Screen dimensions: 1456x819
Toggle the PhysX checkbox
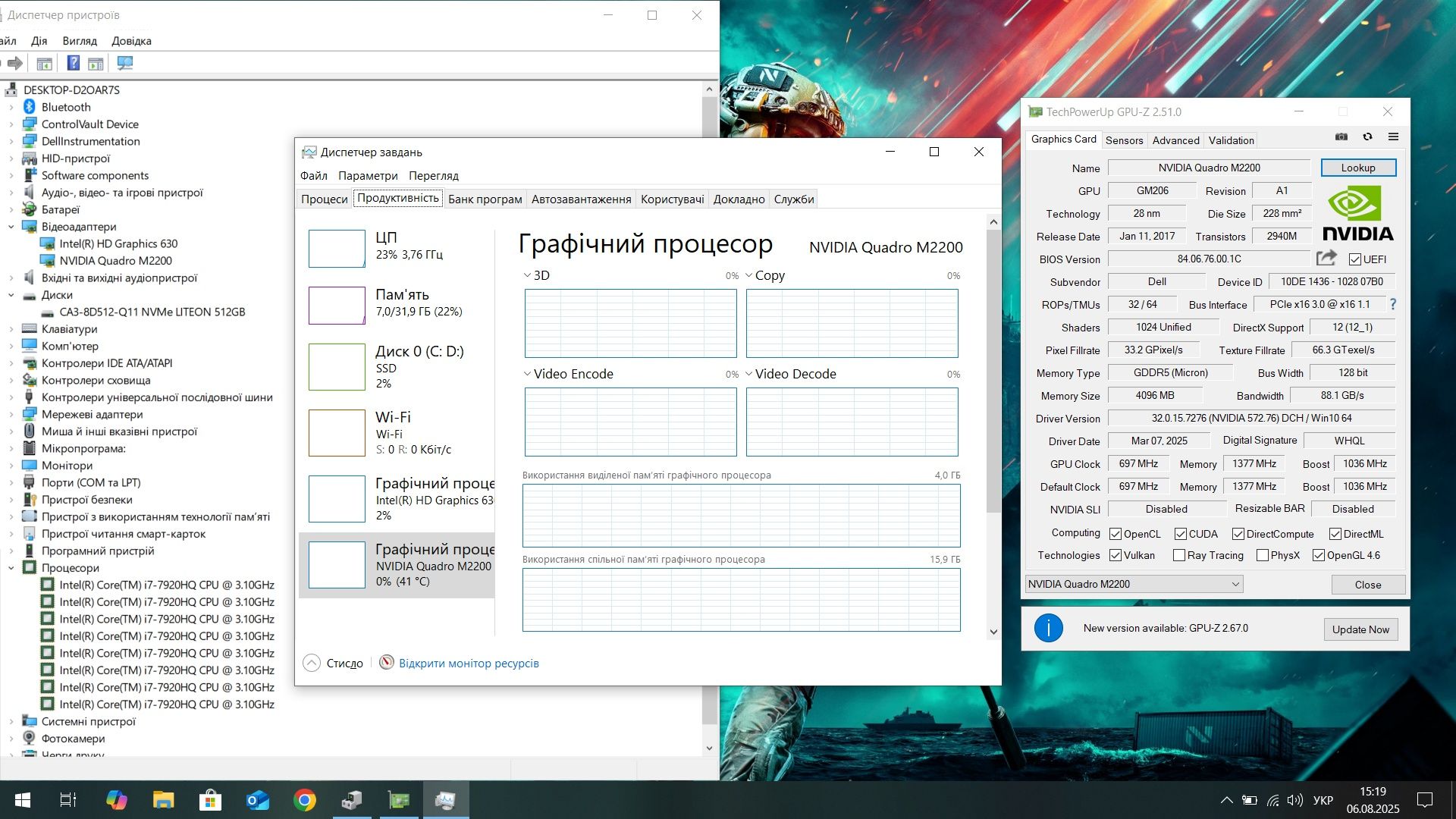[1263, 555]
